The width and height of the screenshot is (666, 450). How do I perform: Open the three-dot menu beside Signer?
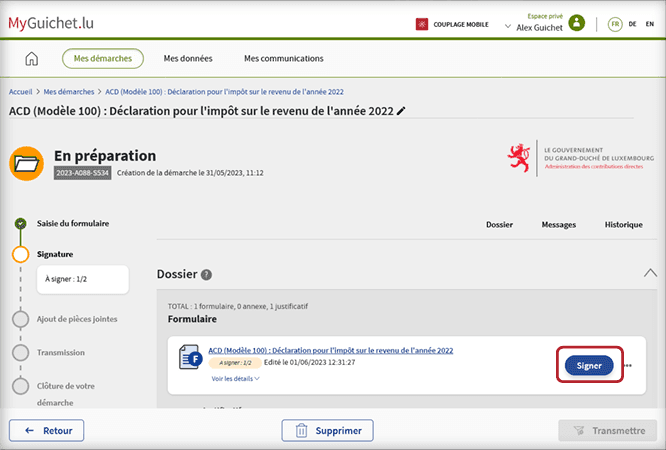(628, 366)
